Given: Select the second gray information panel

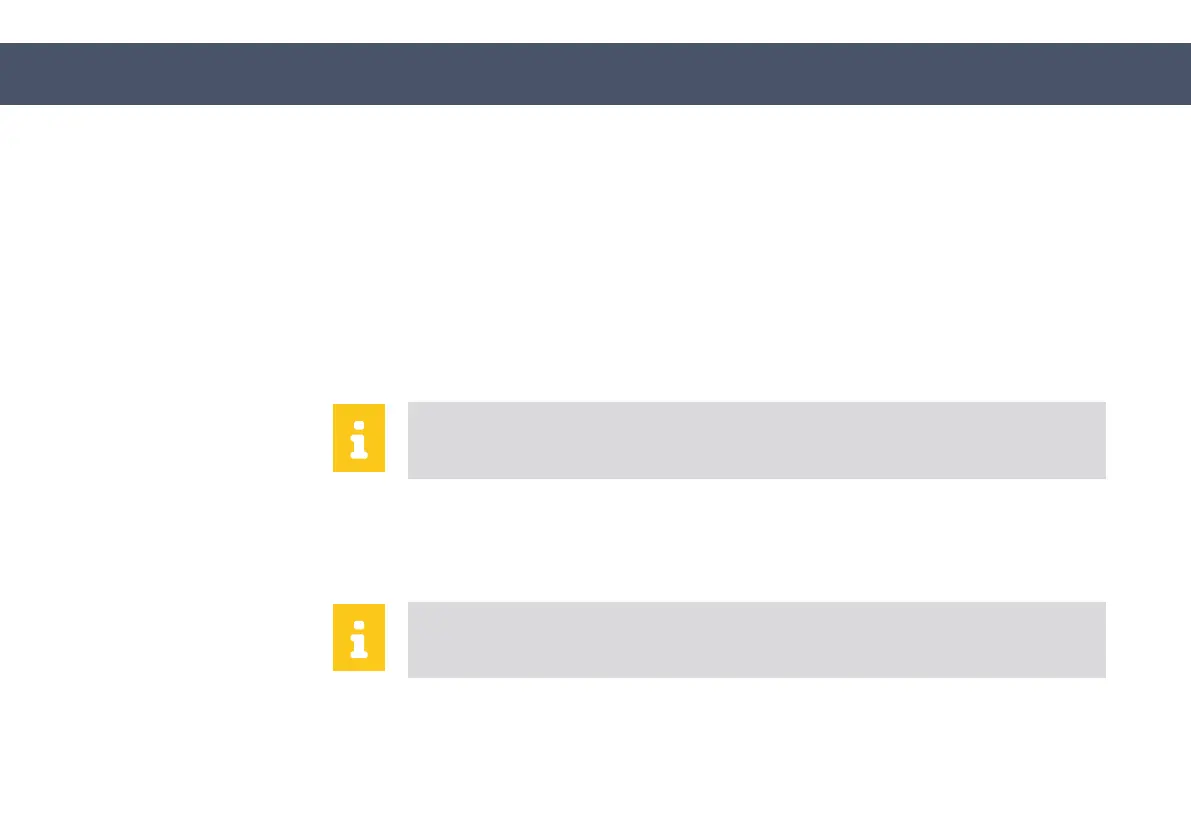Looking at the screenshot, I should [756, 639].
